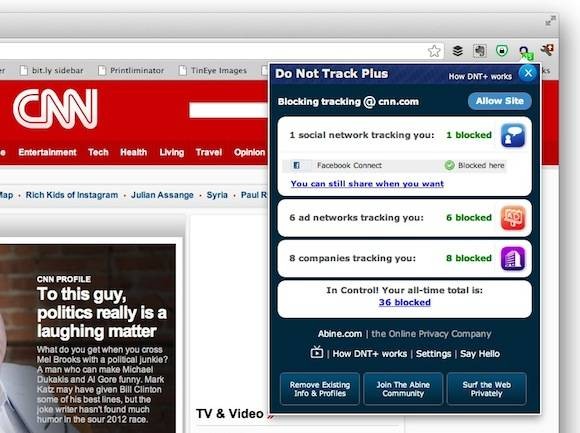Click the Evernote clipper extension icon
Viewport: 580px width, 433px height.
(480, 51)
